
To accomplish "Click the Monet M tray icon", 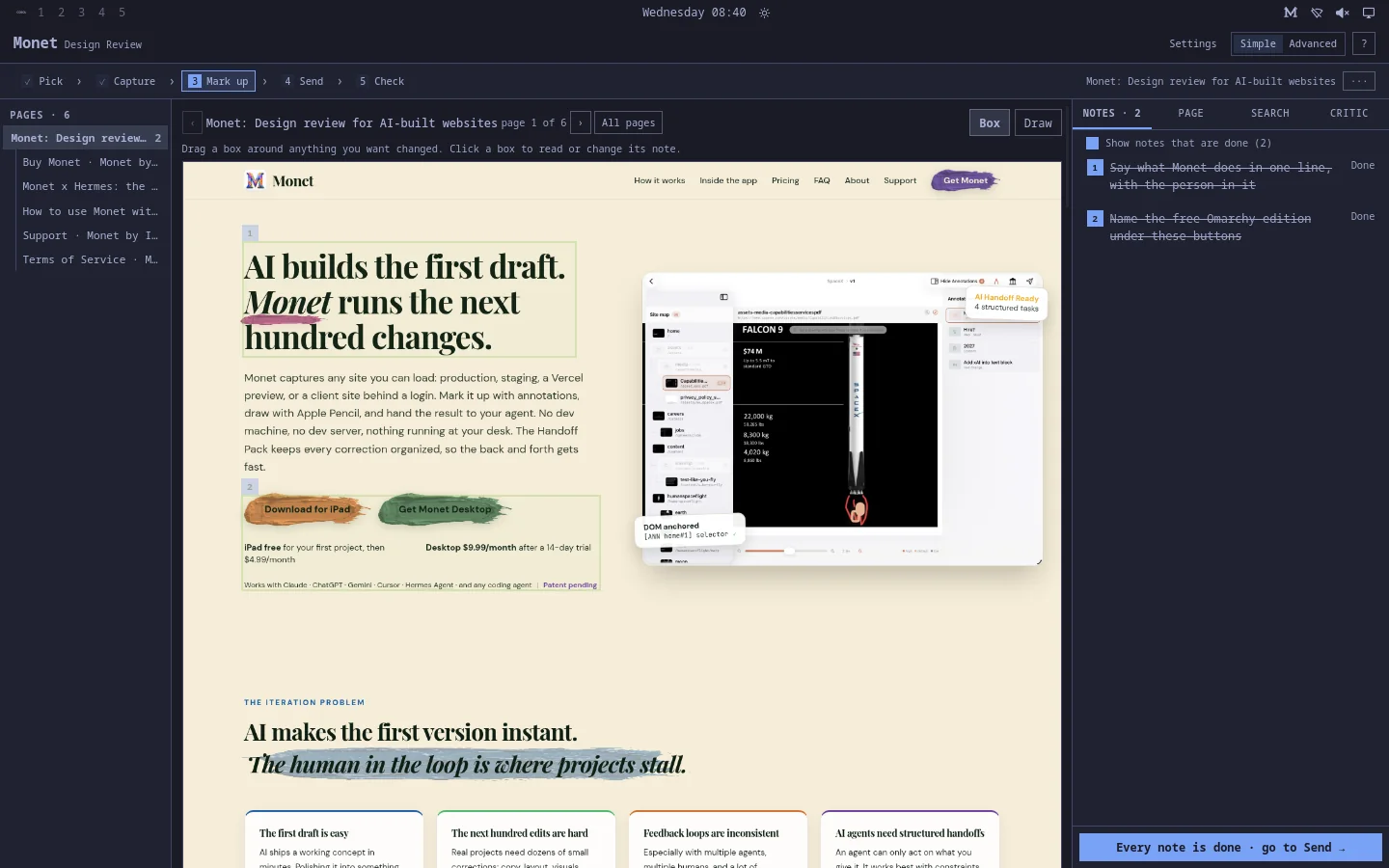I will [x=1291, y=13].
